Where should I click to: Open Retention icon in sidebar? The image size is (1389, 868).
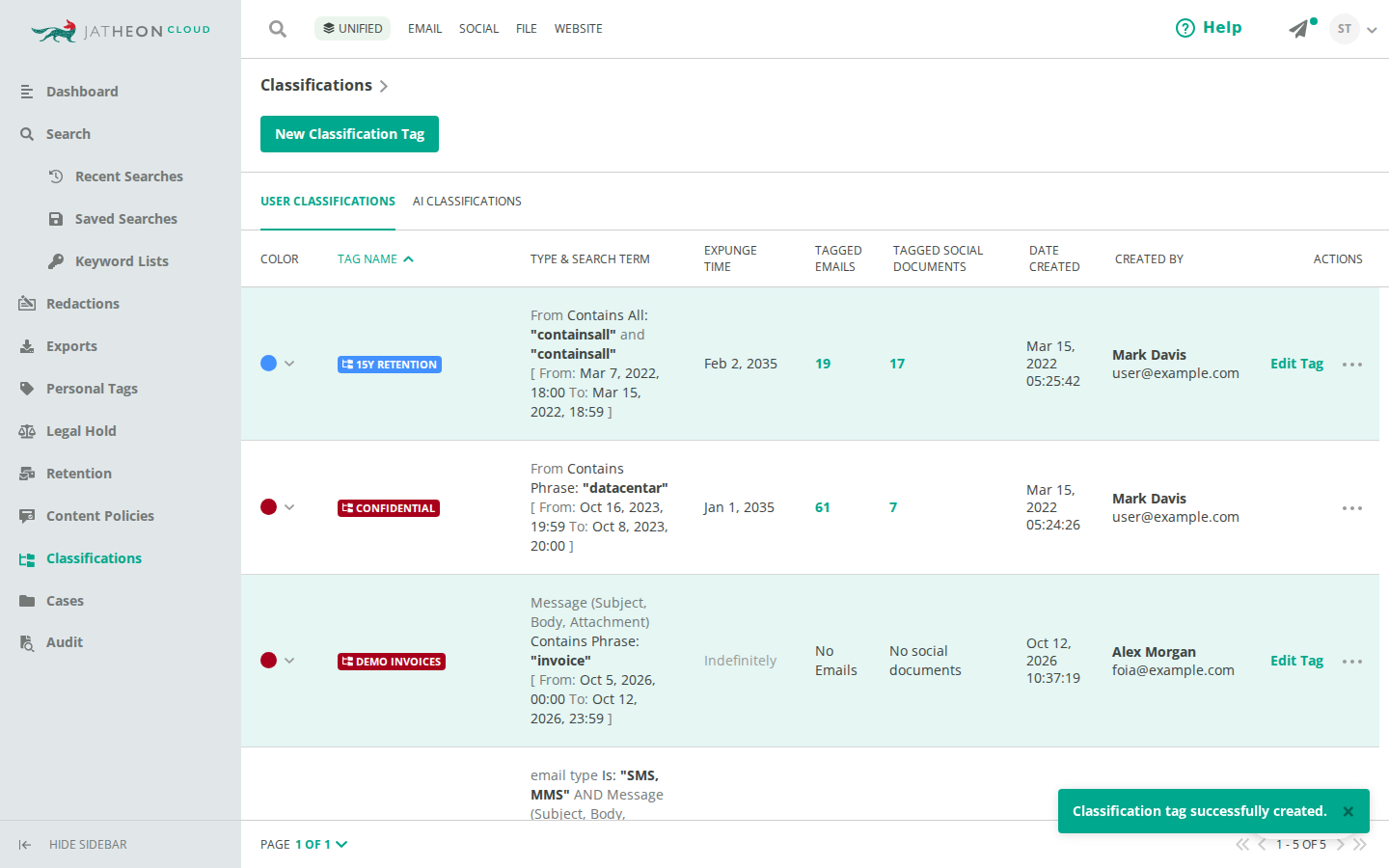click(x=27, y=474)
